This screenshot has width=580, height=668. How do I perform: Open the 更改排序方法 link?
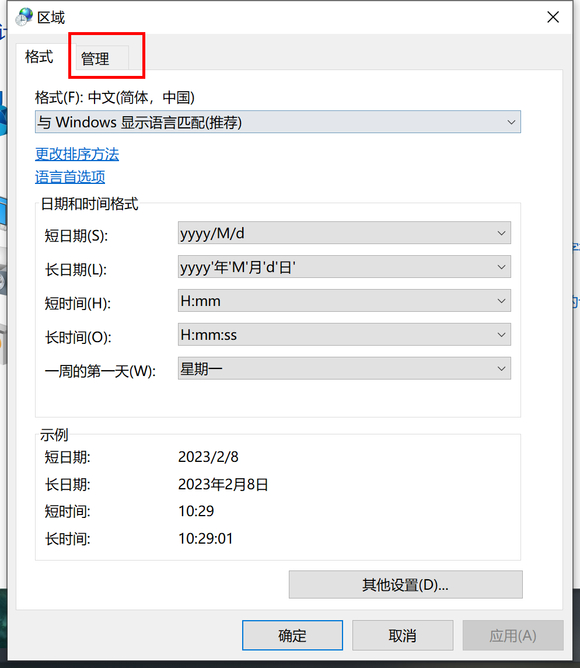click(x=77, y=154)
